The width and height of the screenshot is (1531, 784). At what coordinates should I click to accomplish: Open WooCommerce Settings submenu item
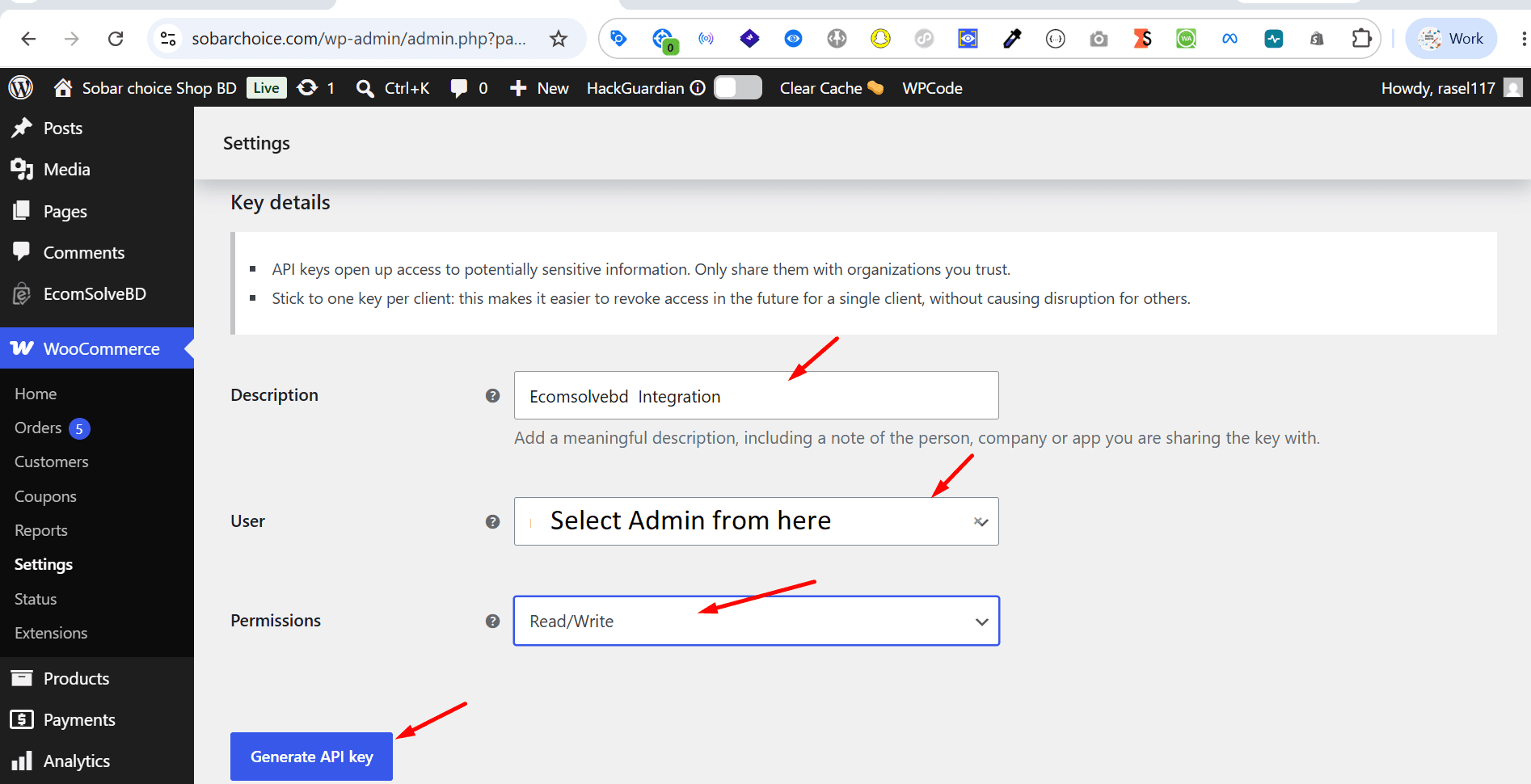44,564
